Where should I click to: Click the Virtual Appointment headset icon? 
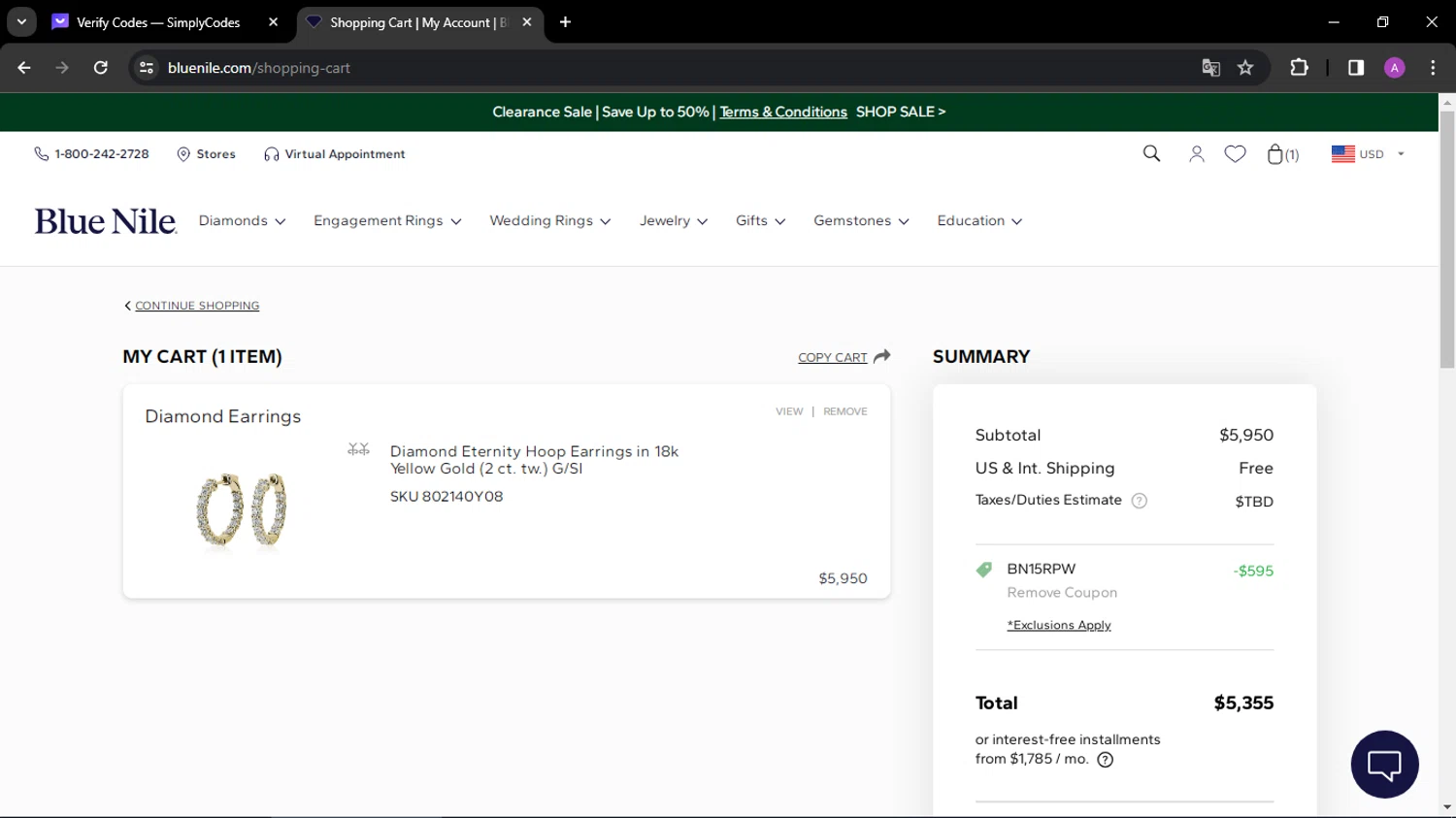coord(272,154)
